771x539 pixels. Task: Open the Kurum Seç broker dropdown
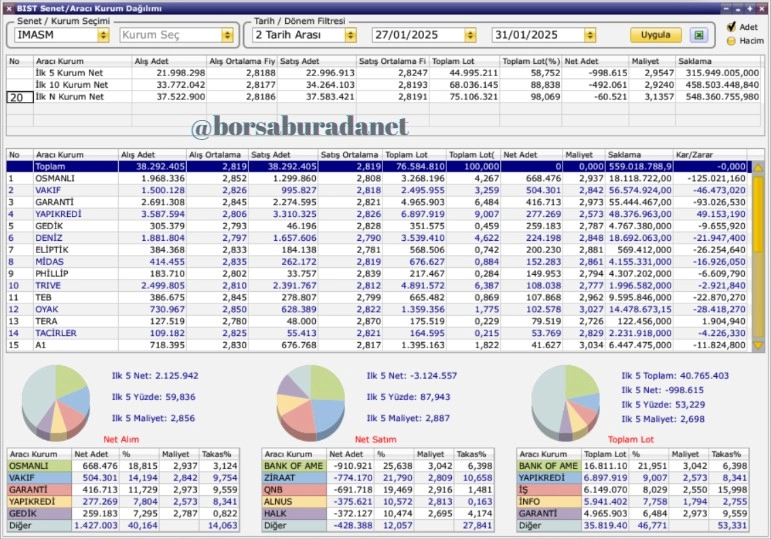[x=227, y=35]
